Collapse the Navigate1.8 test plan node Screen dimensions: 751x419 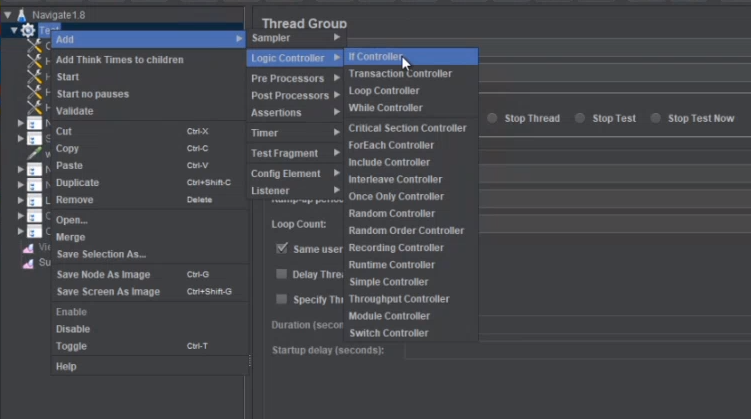pyautogui.click(x=7, y=15)
